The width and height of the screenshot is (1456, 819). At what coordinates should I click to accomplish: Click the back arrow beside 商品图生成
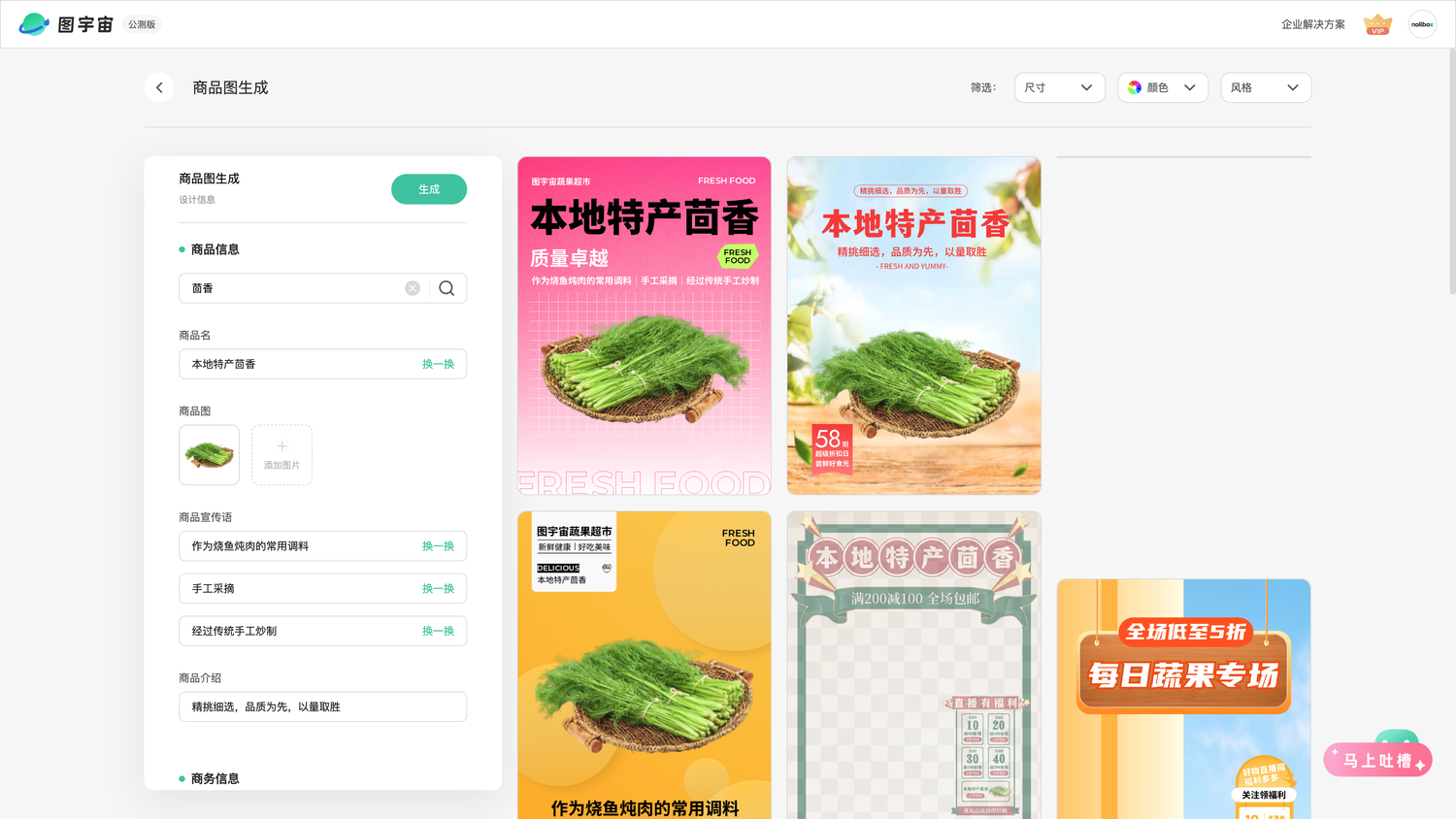159,87
